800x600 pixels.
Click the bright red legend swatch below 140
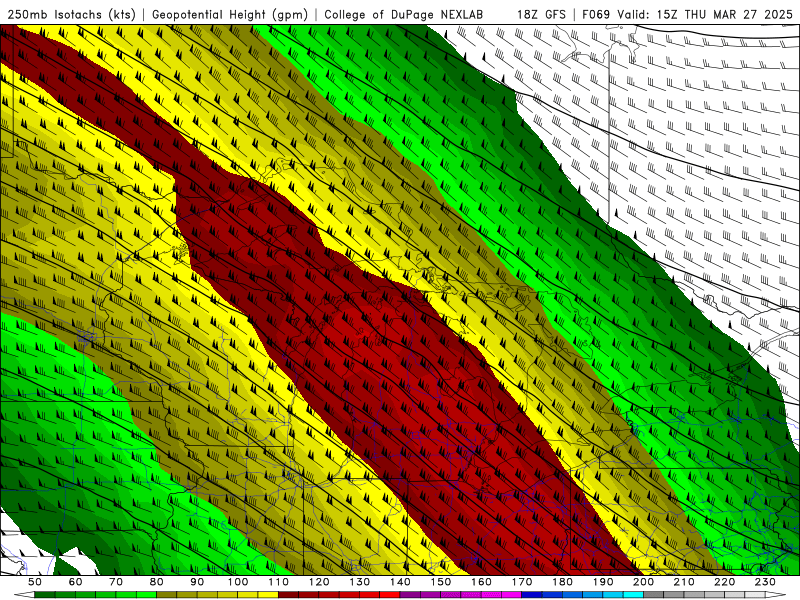[390, 595]
